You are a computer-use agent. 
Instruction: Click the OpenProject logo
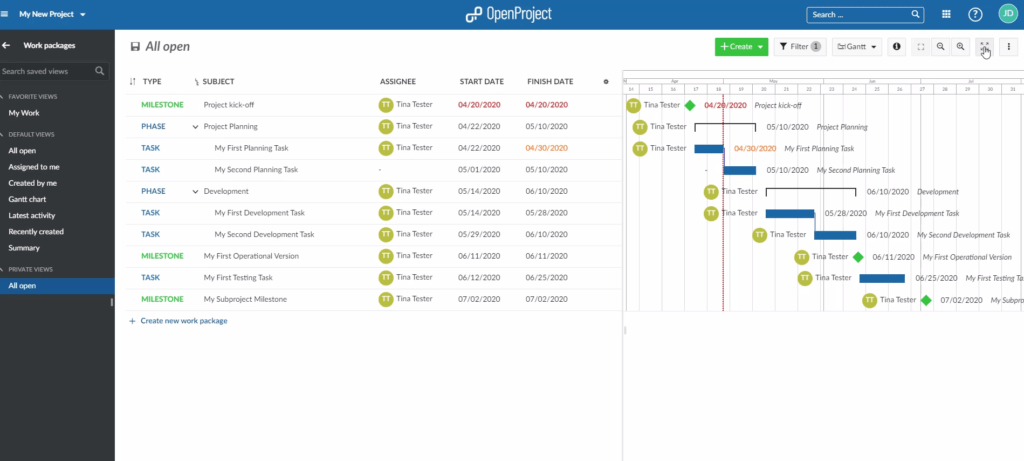point(509,14)
